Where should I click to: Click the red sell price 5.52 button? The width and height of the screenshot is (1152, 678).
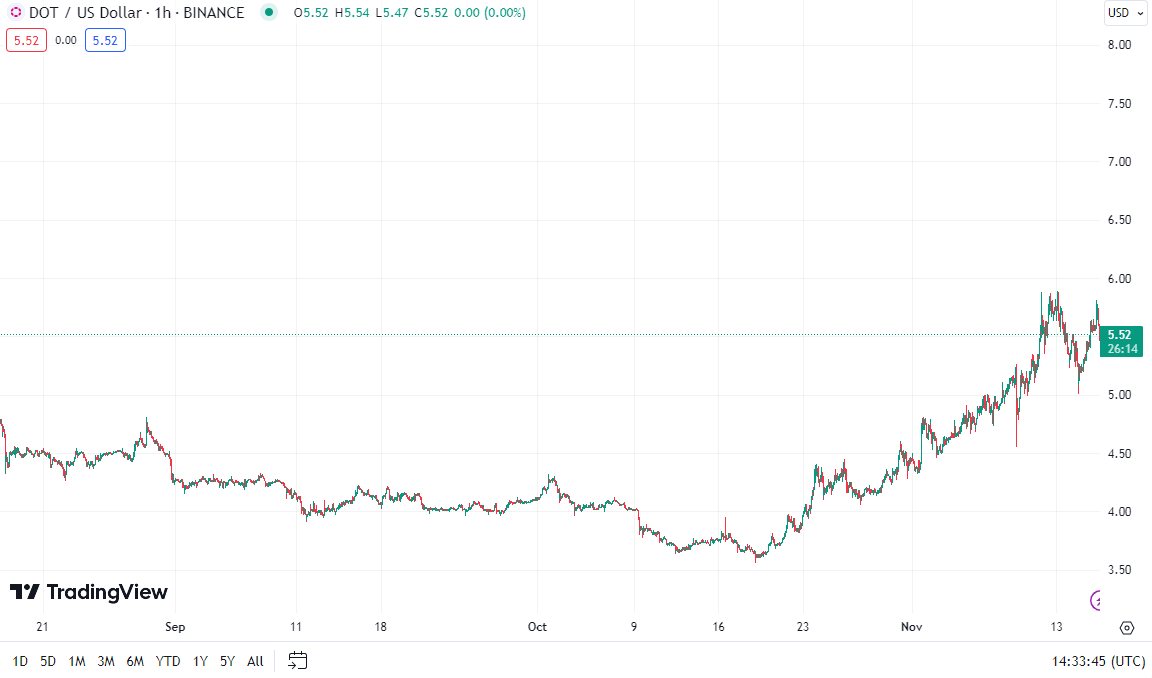coord(26,41)
